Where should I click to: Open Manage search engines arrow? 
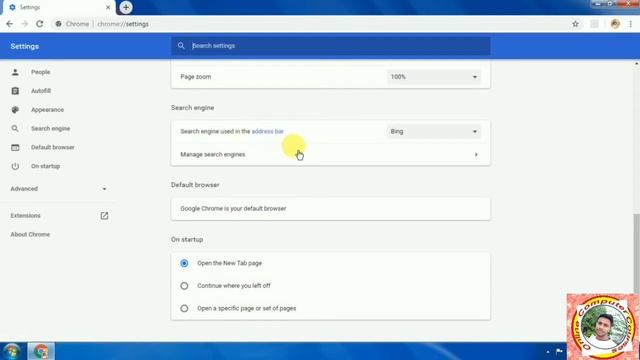[476, 155]
